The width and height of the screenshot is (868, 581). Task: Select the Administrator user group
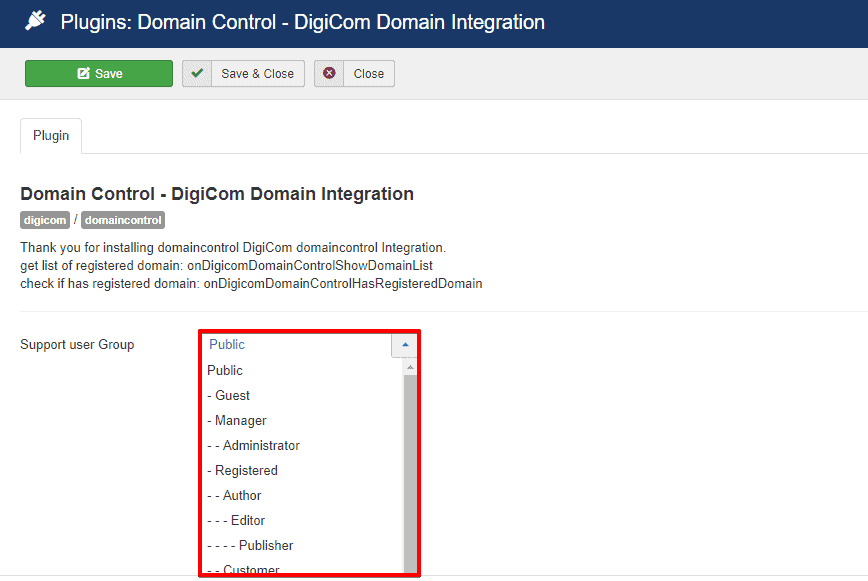tap(252, 445)
